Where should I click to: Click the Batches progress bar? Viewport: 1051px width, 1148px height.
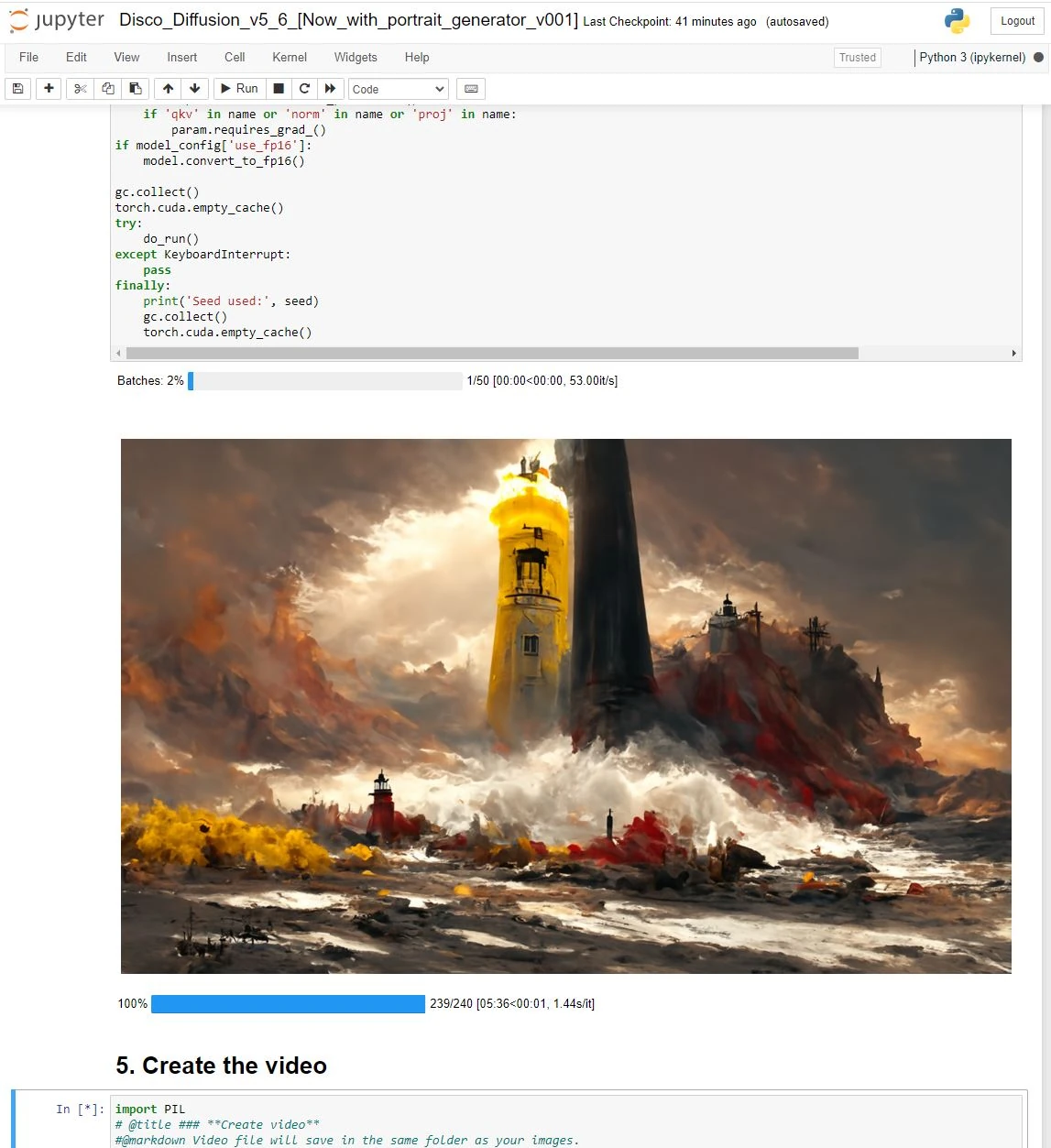click(325, 381)
